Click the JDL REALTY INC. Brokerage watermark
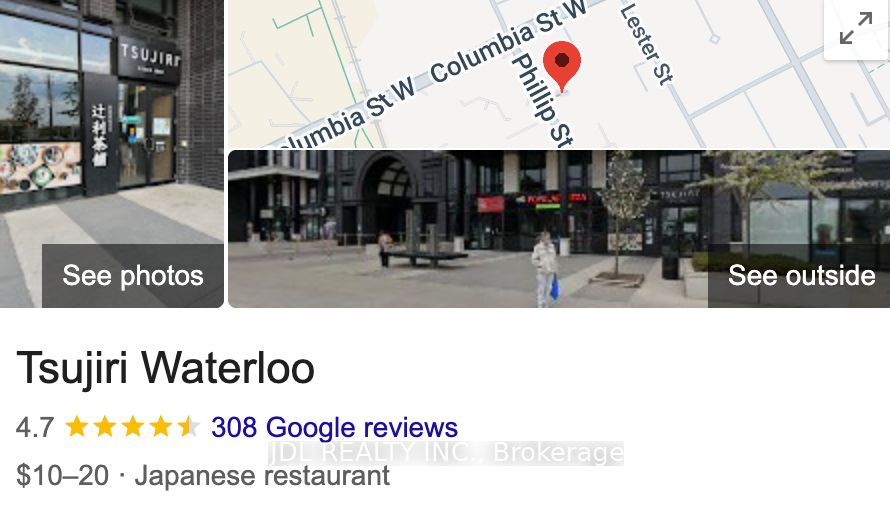This screenshot has width=890, height=516. coord(446,453)
